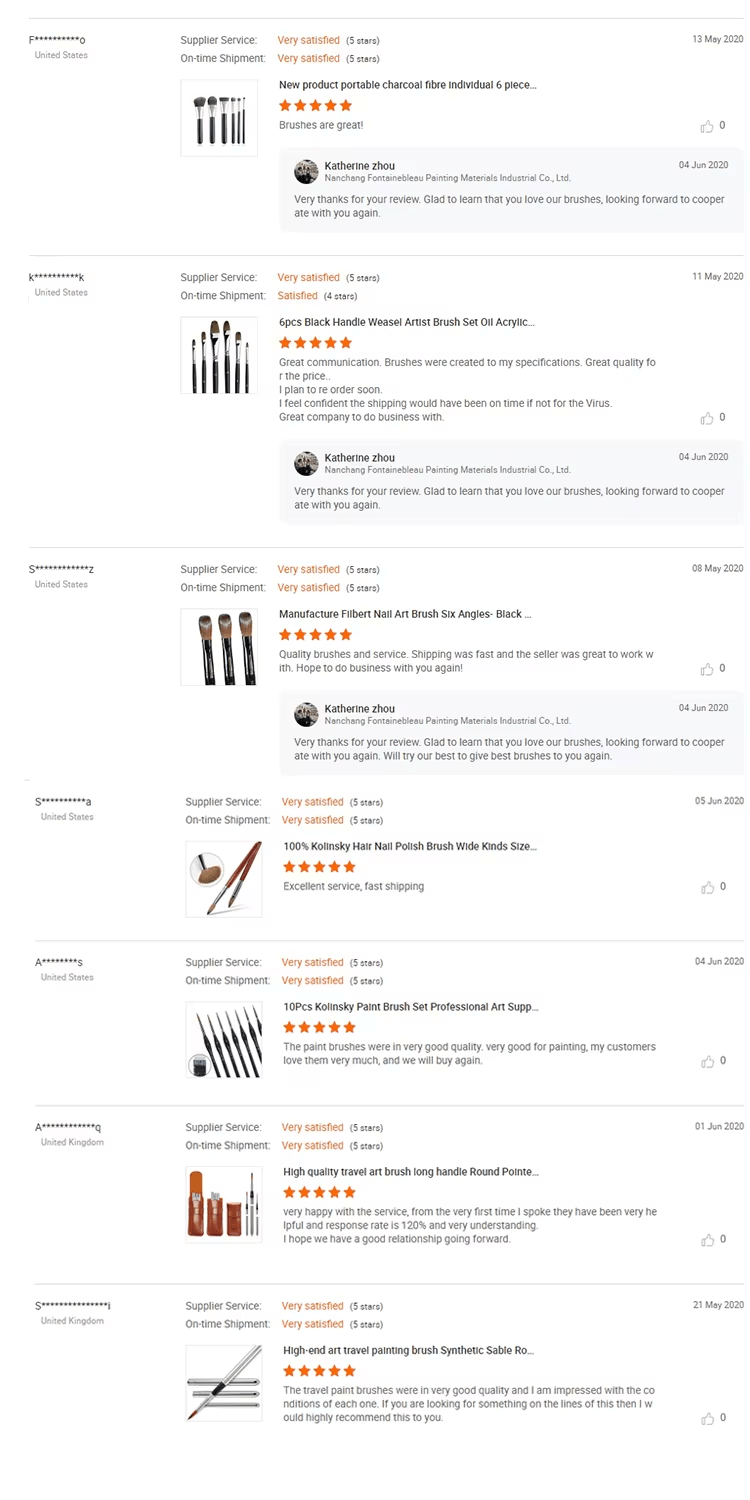
Task: Like the "Brushes are great!" review
Action: [707, 126]
